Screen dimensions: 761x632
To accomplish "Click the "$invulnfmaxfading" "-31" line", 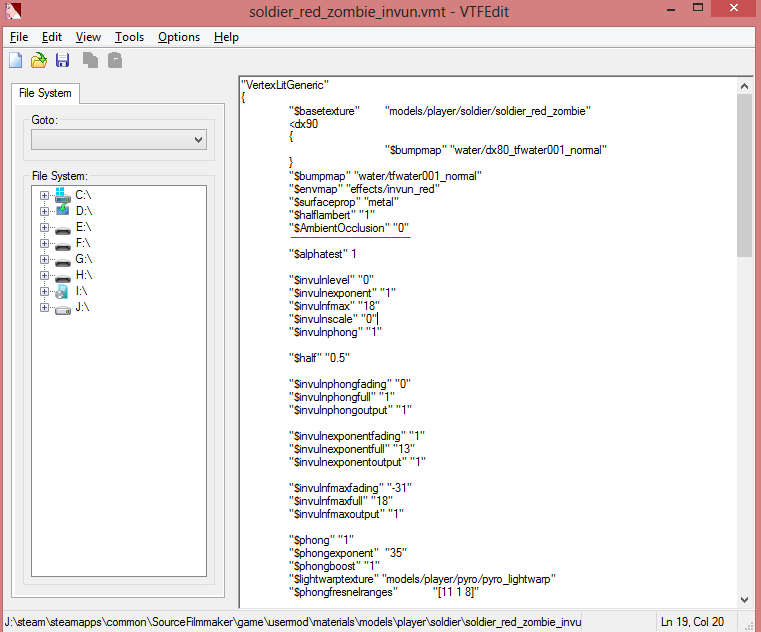I will pos(350,488).
